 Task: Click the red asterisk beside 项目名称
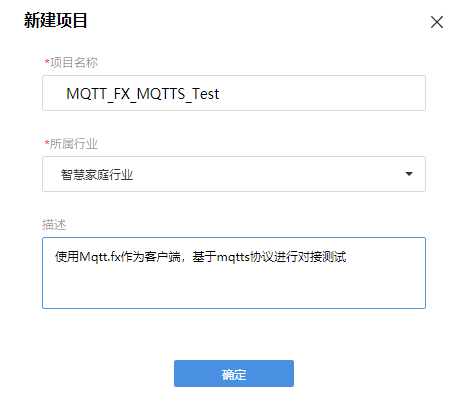coord(47,61)
